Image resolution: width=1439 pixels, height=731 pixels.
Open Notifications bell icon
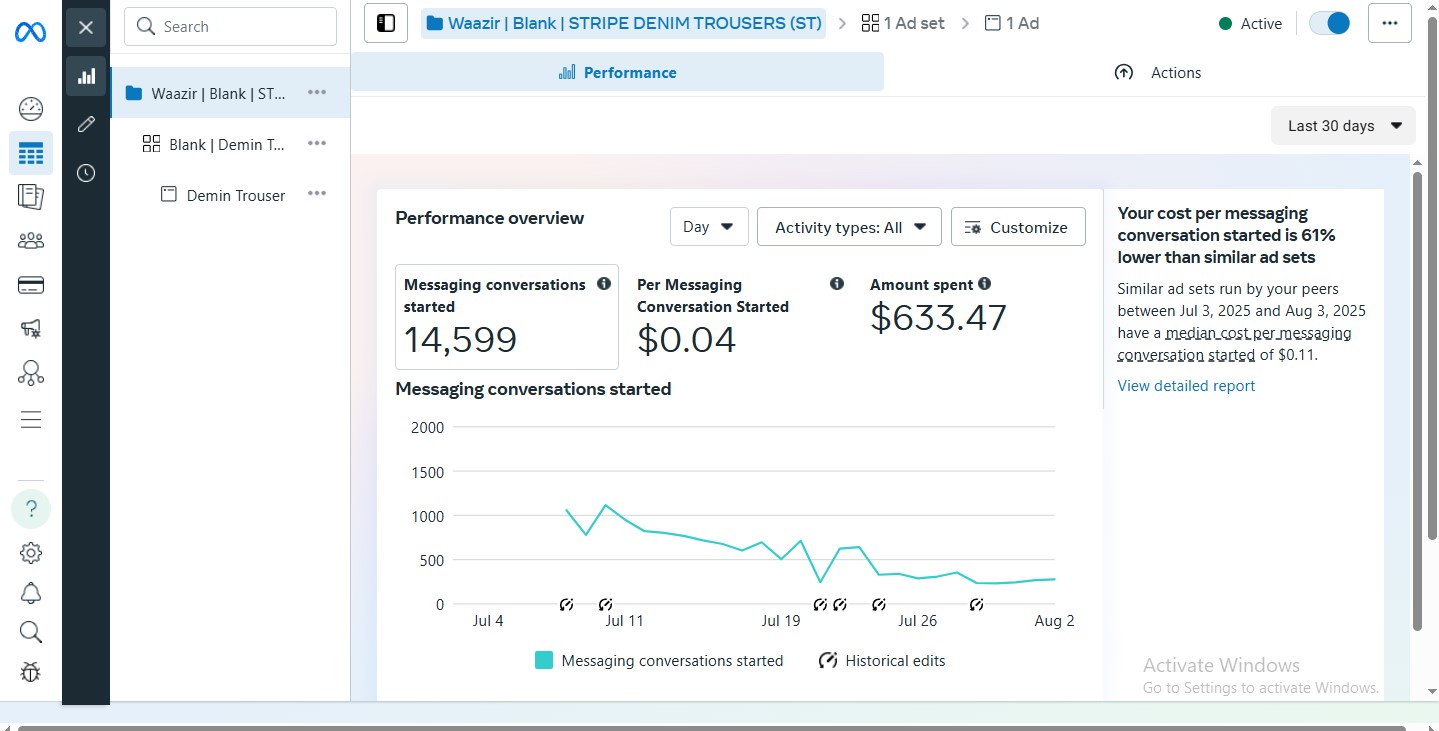tap(31, 593)
